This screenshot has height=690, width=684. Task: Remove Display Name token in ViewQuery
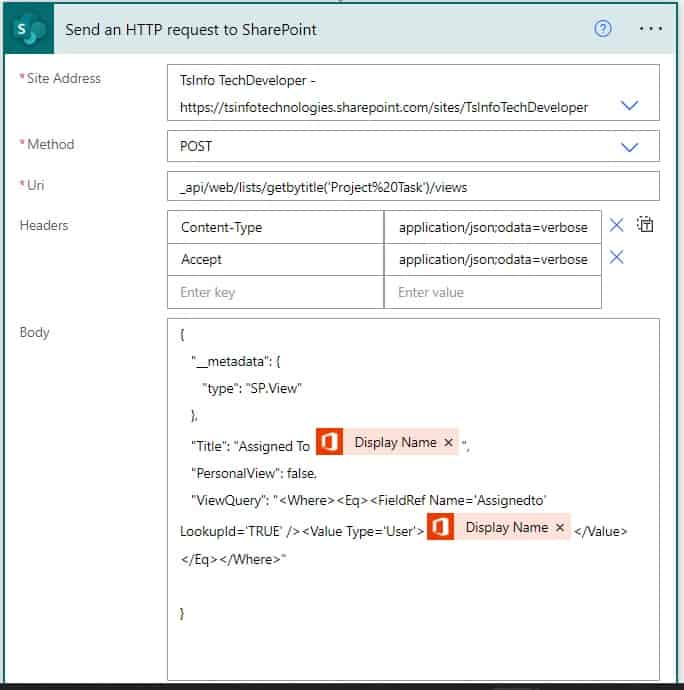coord(560,527)
